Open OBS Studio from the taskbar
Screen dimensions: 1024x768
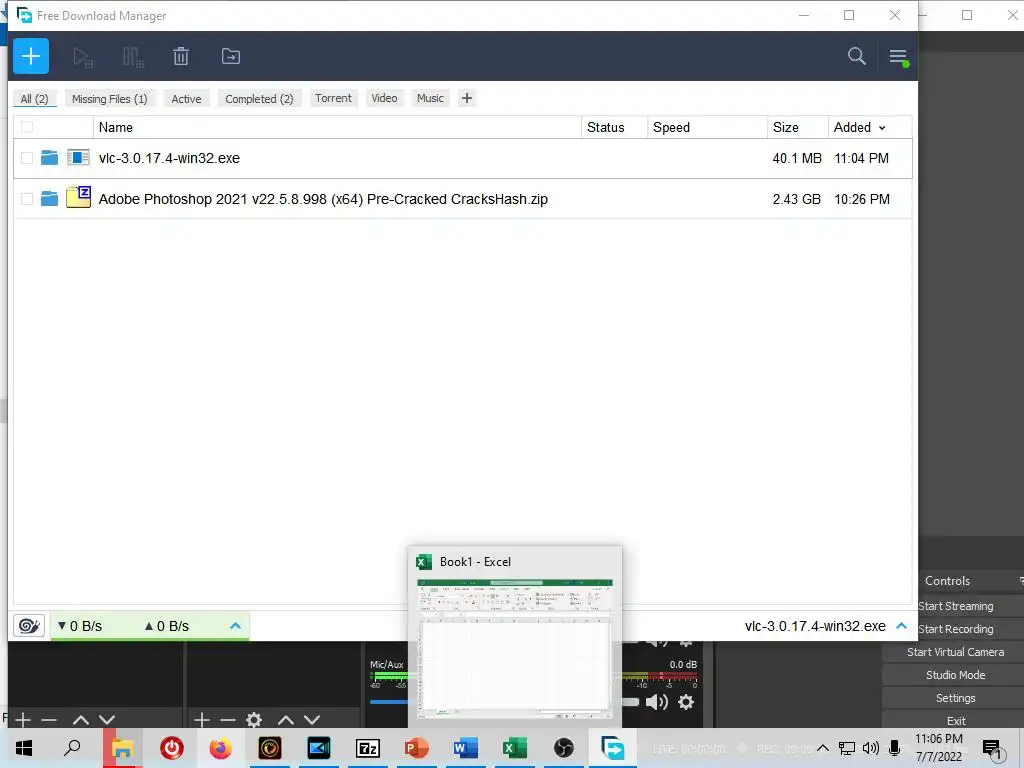[564, 748]
